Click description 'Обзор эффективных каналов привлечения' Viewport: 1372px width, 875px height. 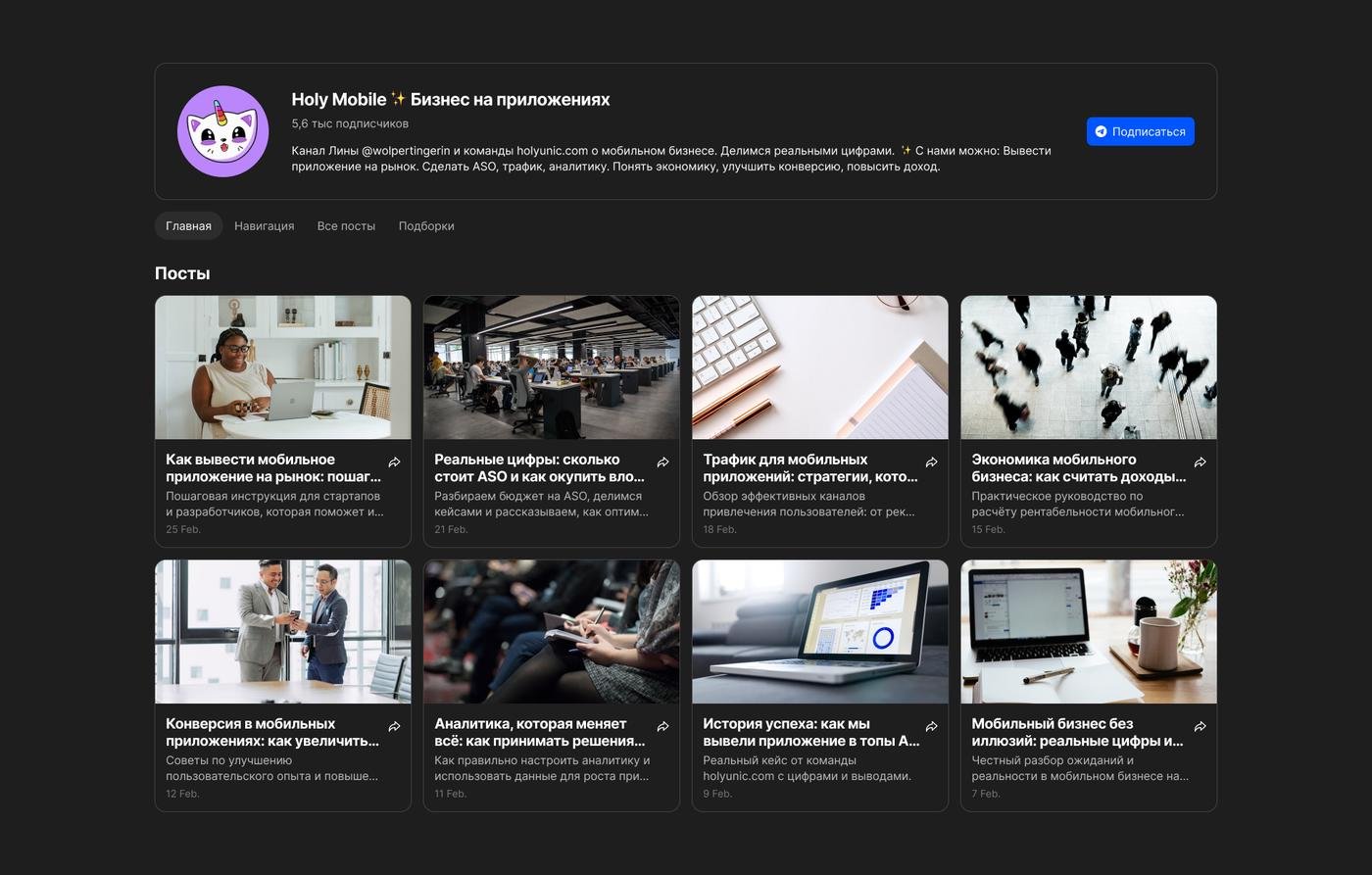808,504
